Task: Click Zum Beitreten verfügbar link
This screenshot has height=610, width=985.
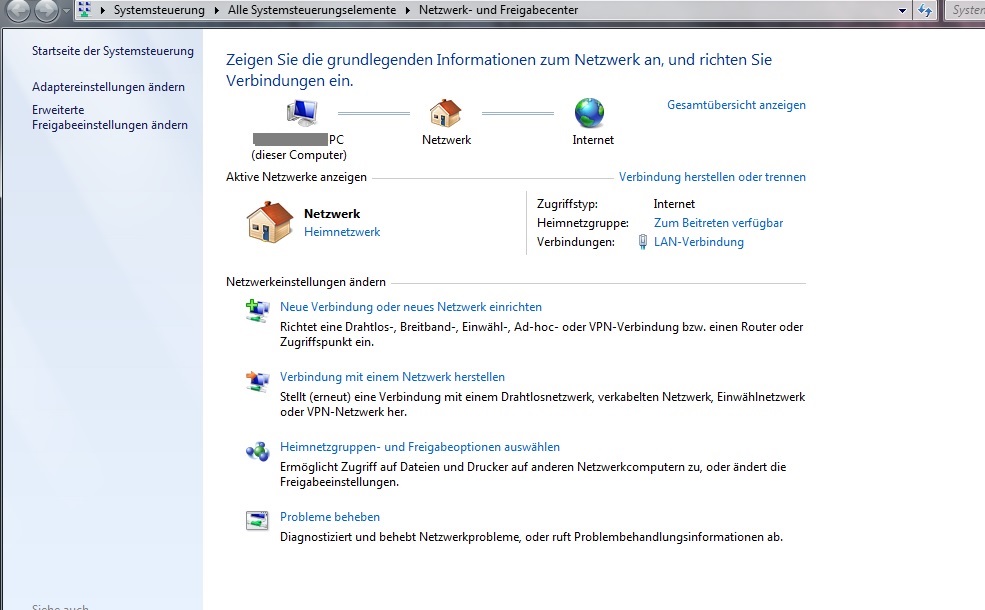Action: point(718,223)
